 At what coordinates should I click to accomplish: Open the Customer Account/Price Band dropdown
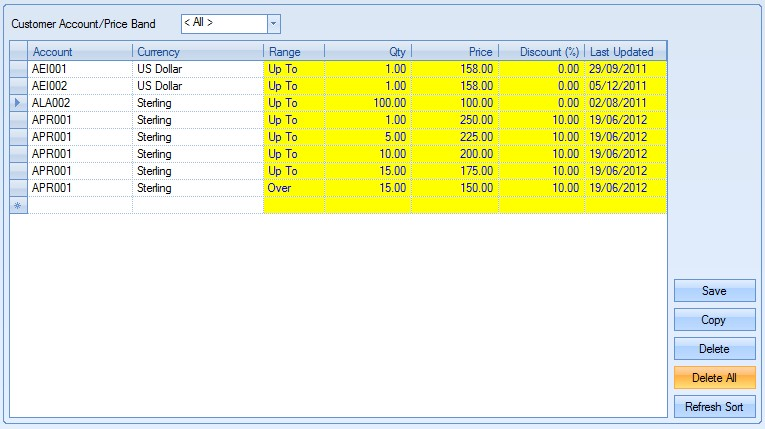(274, 23)
